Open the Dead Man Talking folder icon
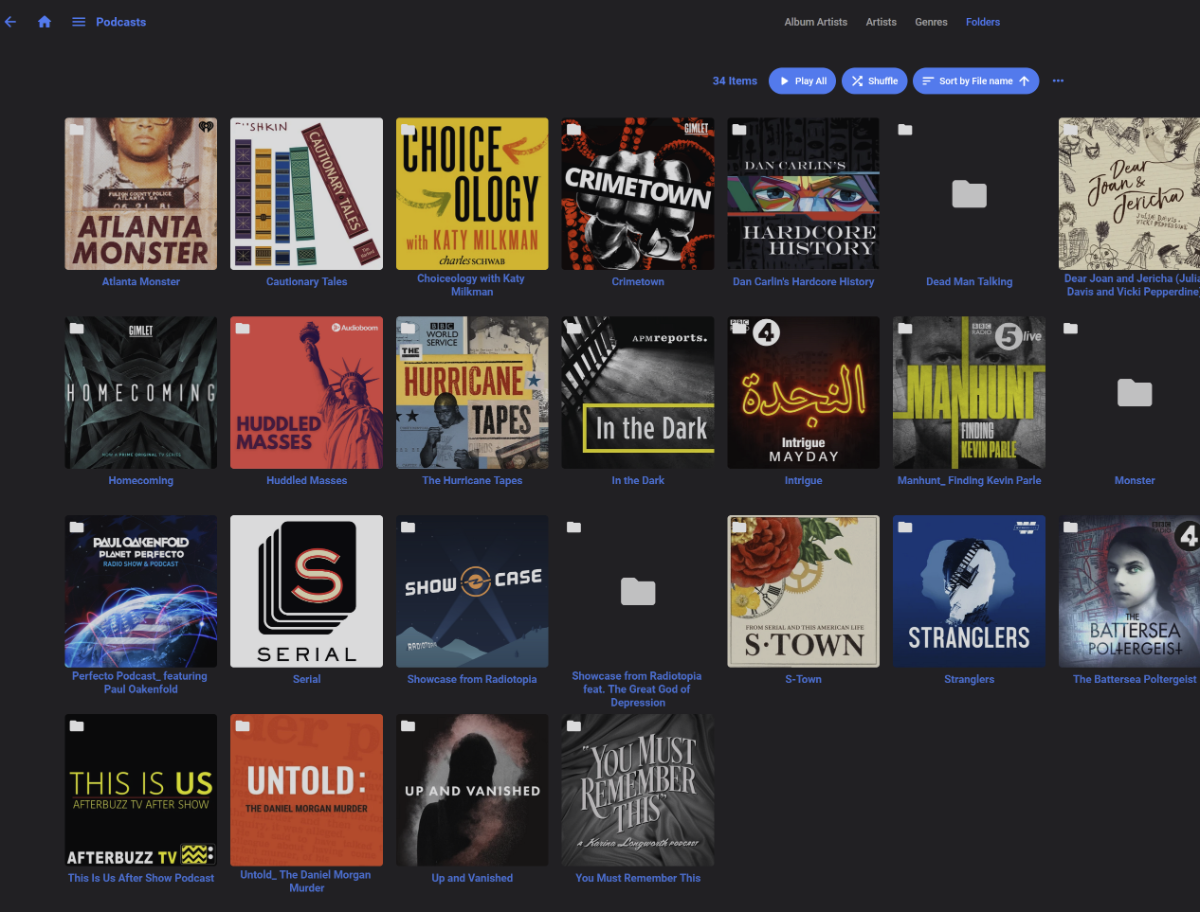Viewport: 1200px width, 912px height. tap(969, 194)
